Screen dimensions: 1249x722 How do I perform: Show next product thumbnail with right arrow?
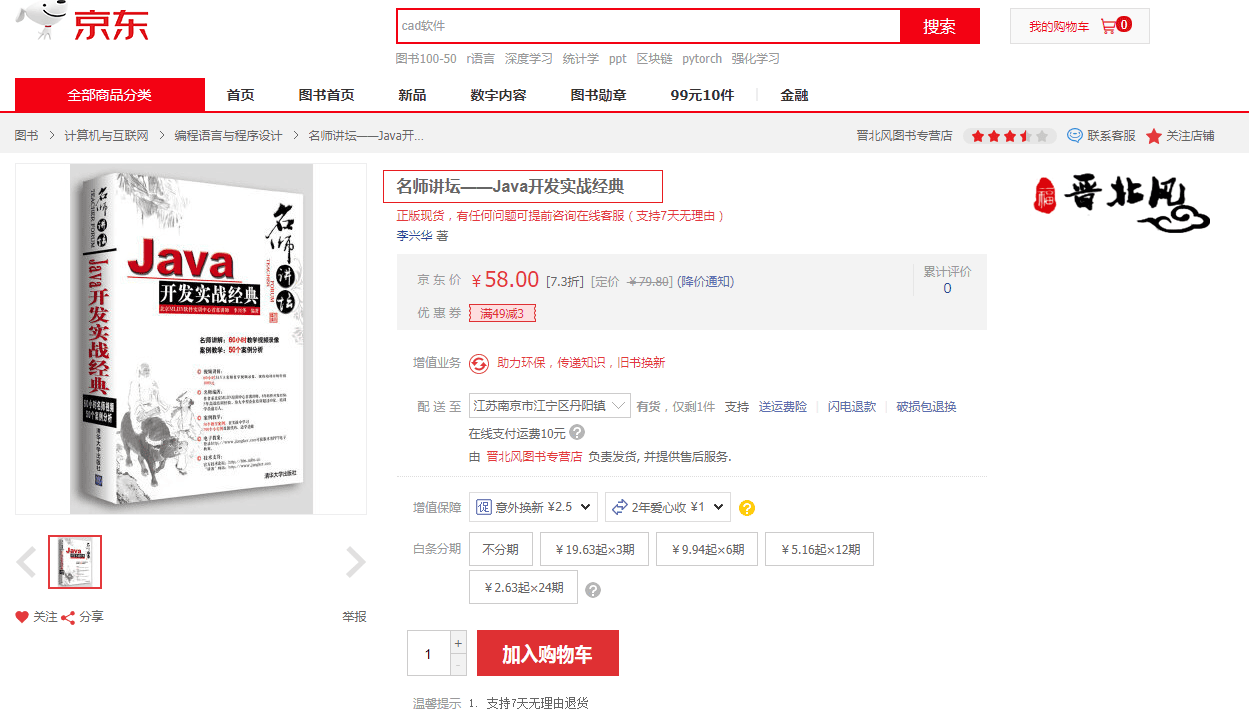coord(355,562)
